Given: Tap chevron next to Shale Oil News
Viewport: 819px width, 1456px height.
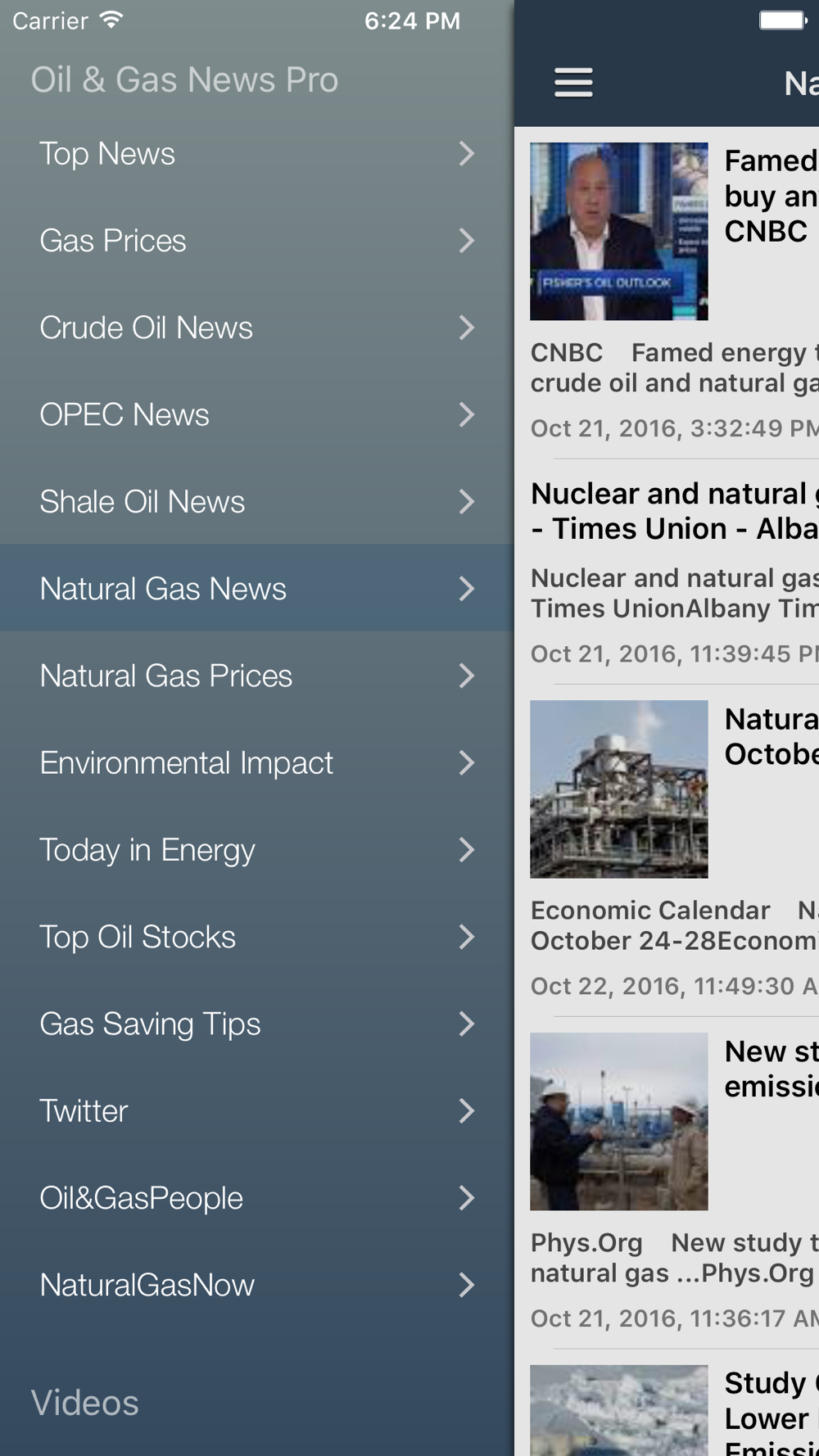Looking at the screenshot, I should click(x=467, y=501).
